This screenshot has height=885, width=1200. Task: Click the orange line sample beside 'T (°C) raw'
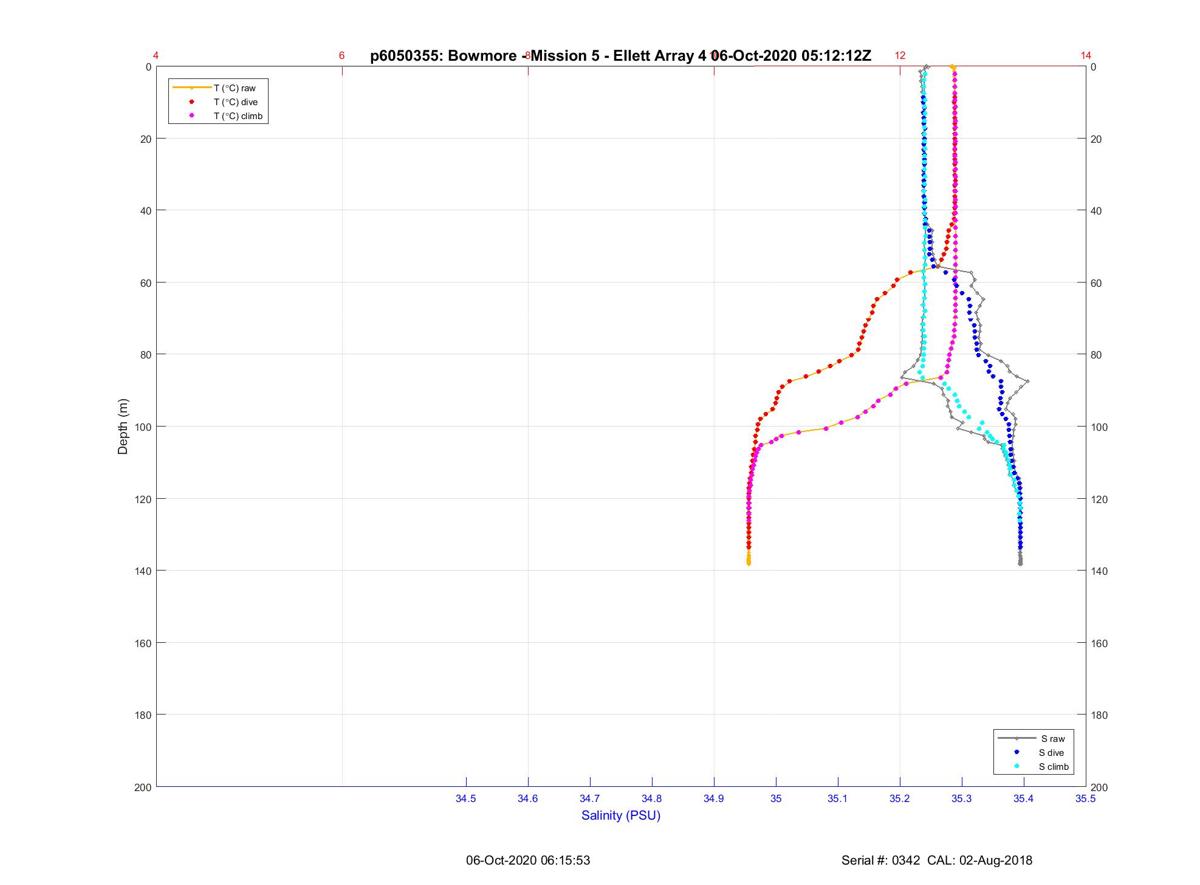(x=191, y=88)
